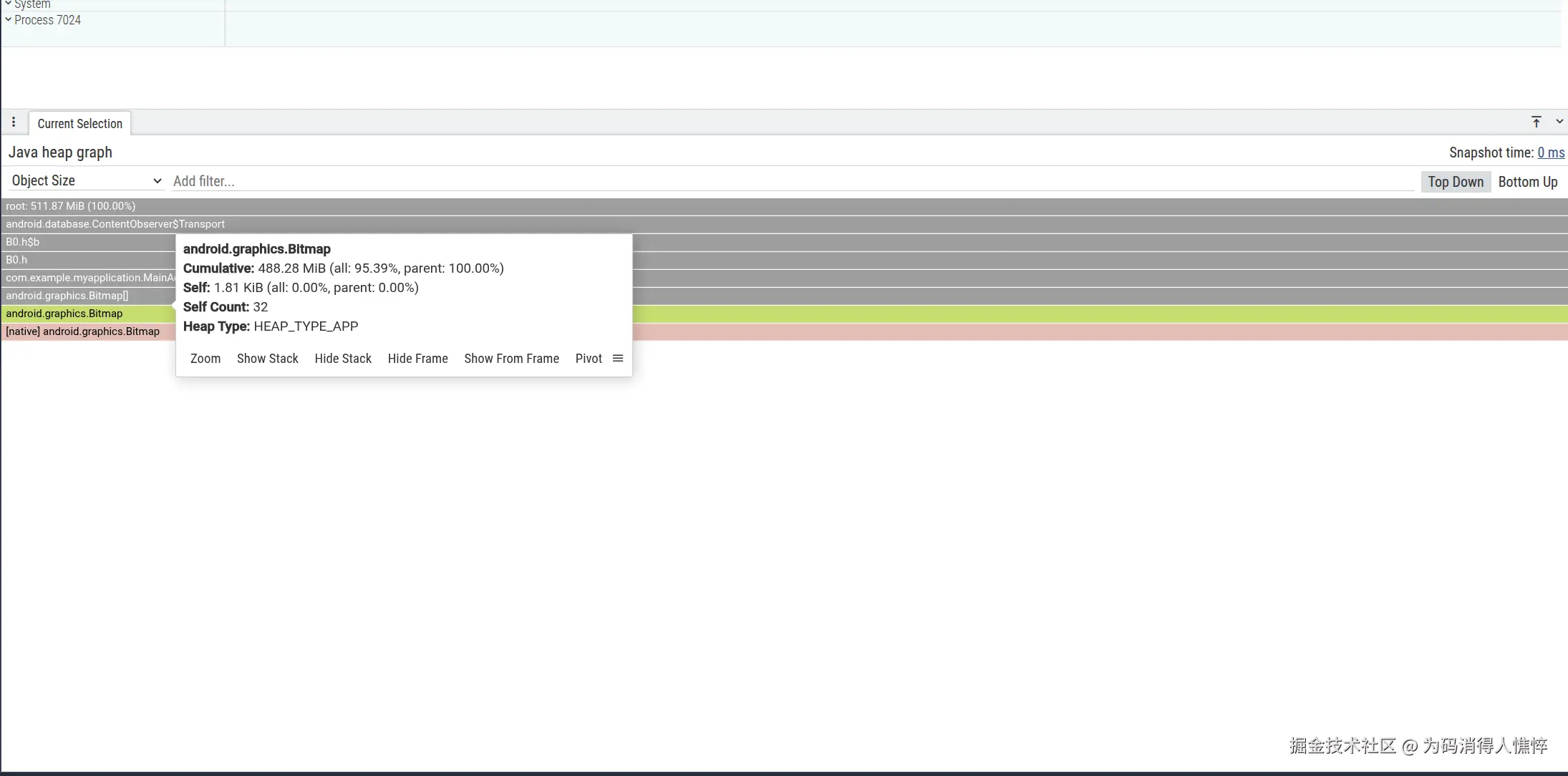Switch to the Bottom Up view

point(1527,182)
